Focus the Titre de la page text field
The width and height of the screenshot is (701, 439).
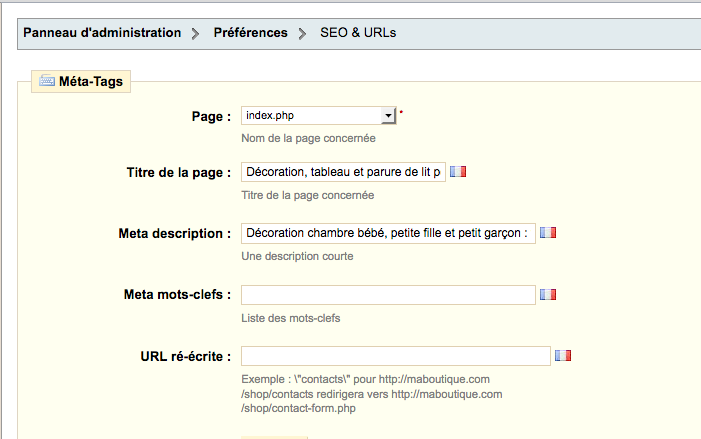[343, 172]
